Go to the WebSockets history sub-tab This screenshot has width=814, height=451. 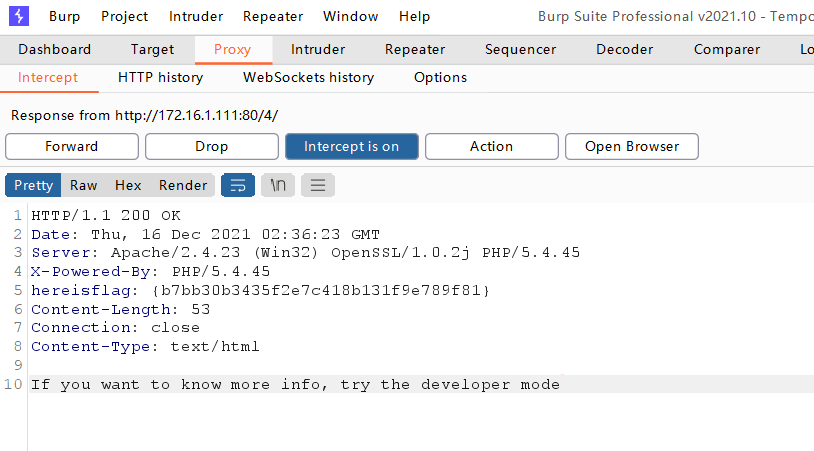pyautogui.click(x=308, y=77)
